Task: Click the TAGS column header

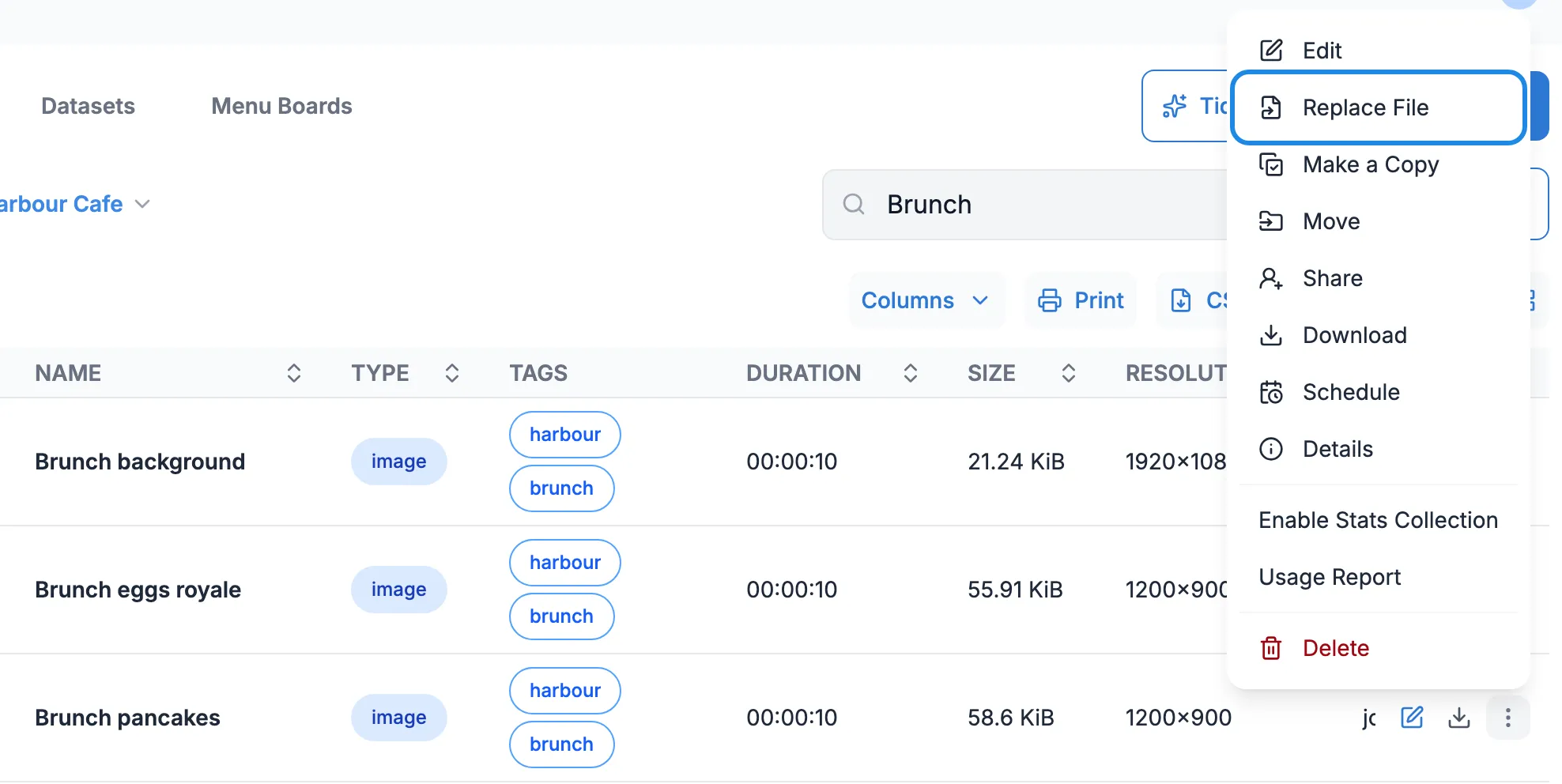Action: point(538,373)
